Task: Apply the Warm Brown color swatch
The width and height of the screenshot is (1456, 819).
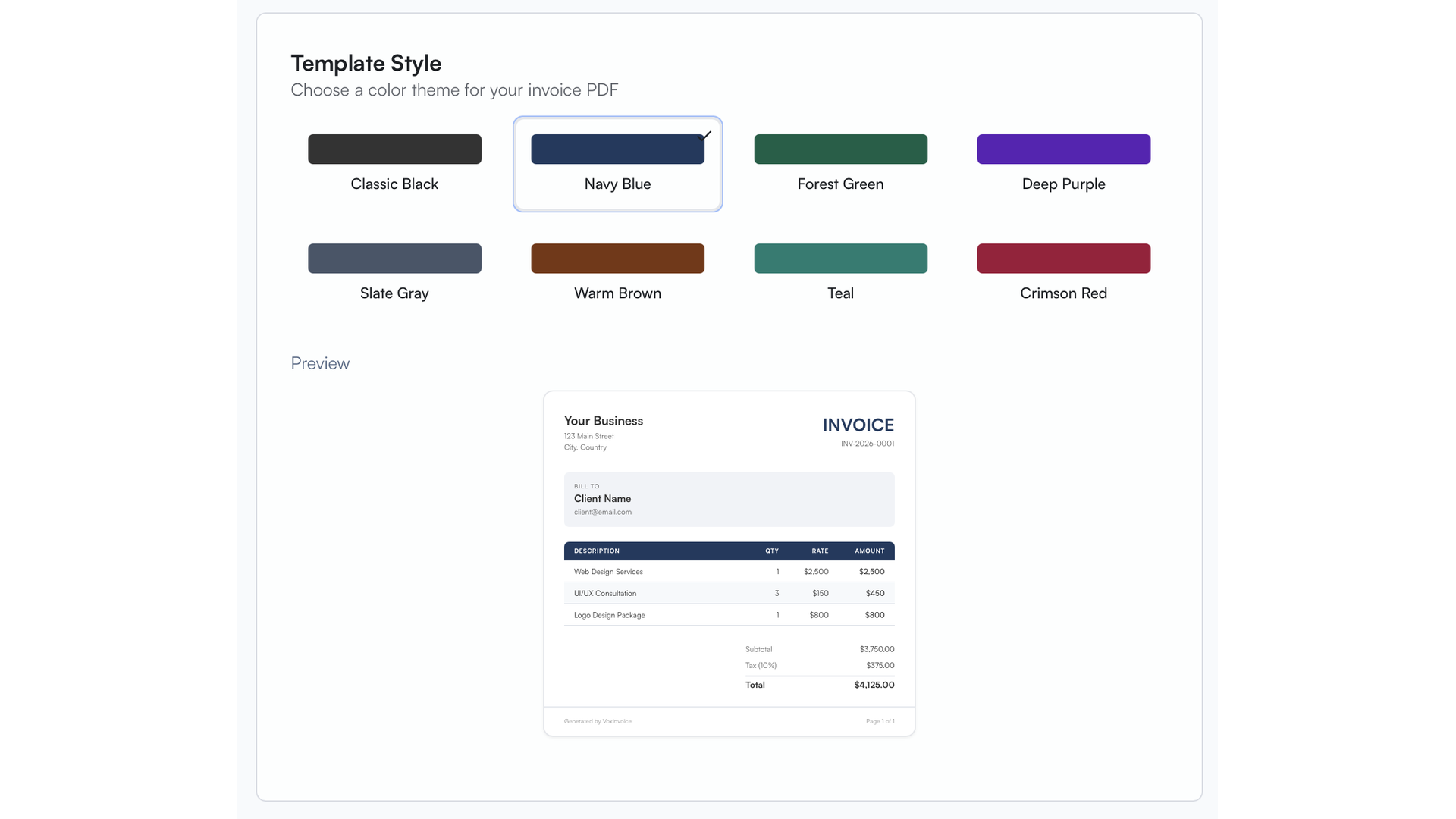Action: (617, 258)
